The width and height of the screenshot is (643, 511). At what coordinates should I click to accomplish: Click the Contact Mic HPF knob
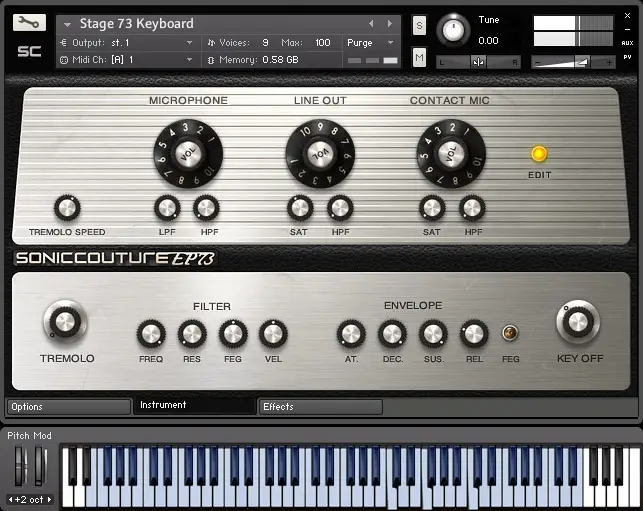coord(472,208)
